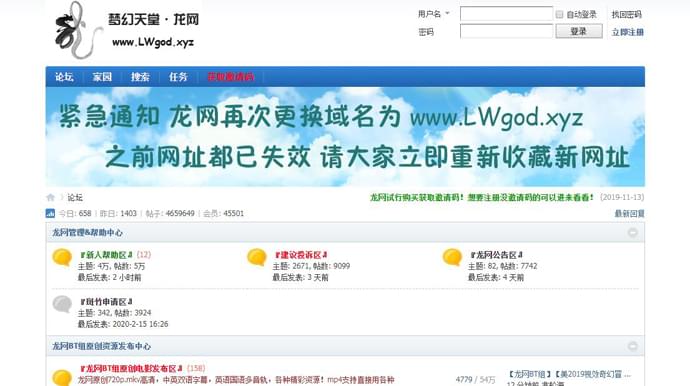The width and height of the screenshot is (690, 386).
Task: Click the 帖子: 4659649 statistic
Action: 170,213
